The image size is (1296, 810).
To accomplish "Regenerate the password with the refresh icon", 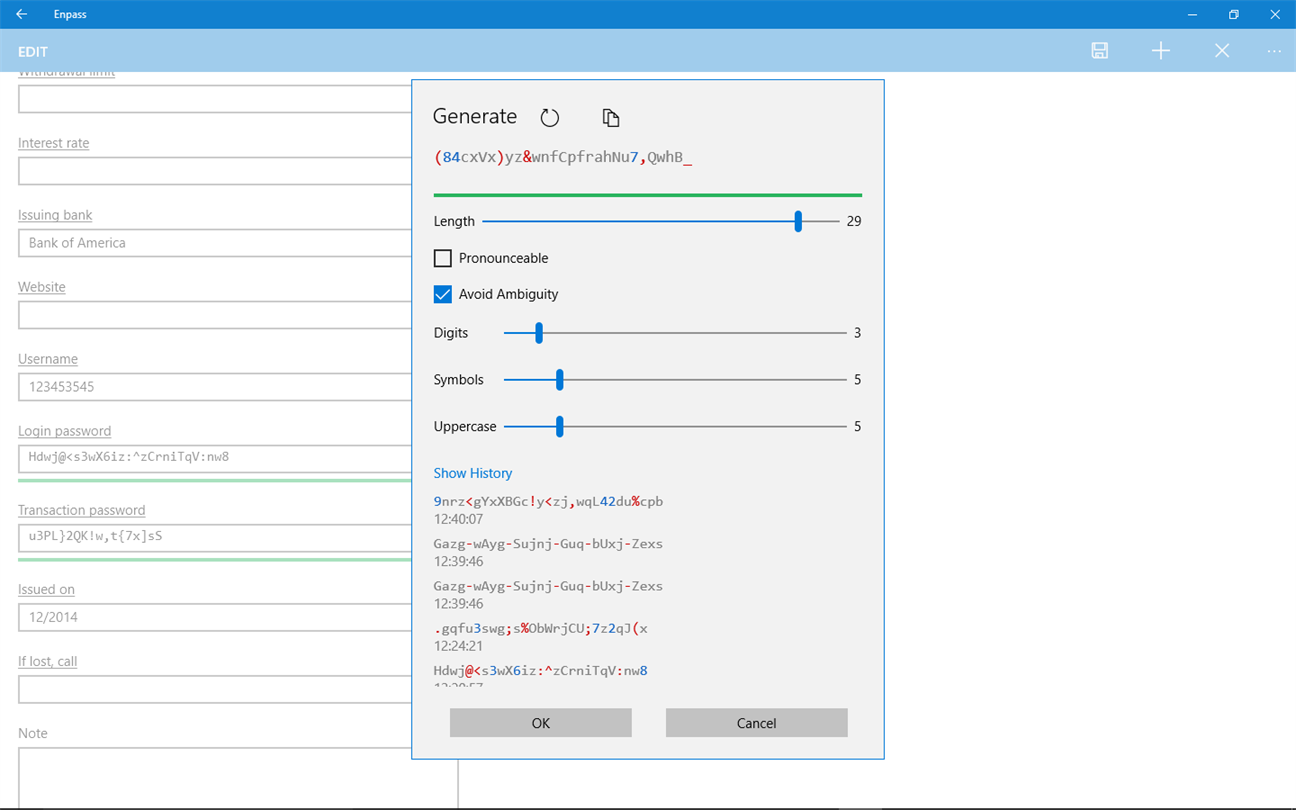I will pos(550,118).
